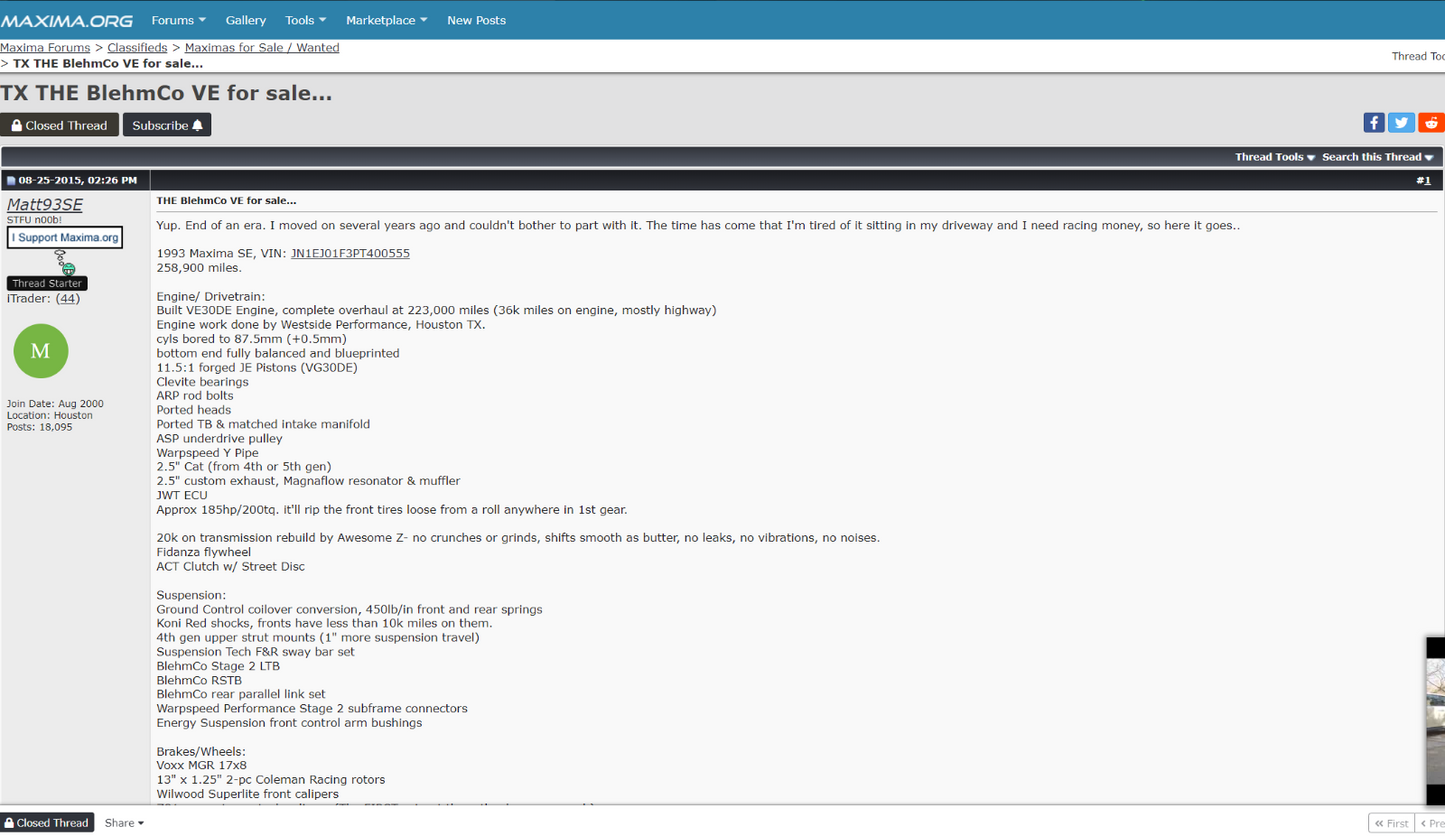Share thread via Reddit icon
The width and height of the screenshot is (1445, 836).
pyautogui.click(x=1431, y=123)
